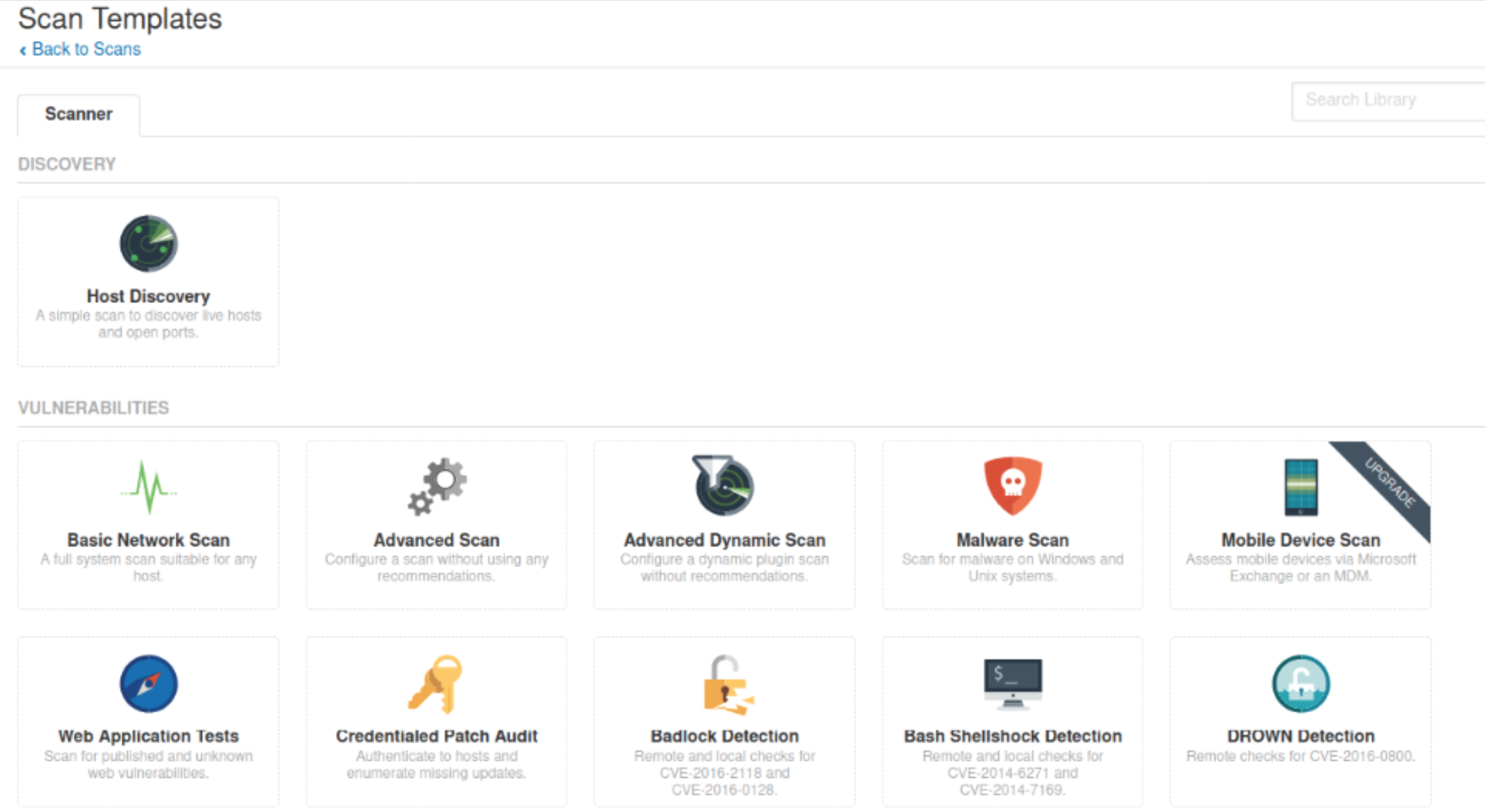Screen dimensions: 1485x812
Task: Click the Back to Scans link
Action: tap(86, 49)
